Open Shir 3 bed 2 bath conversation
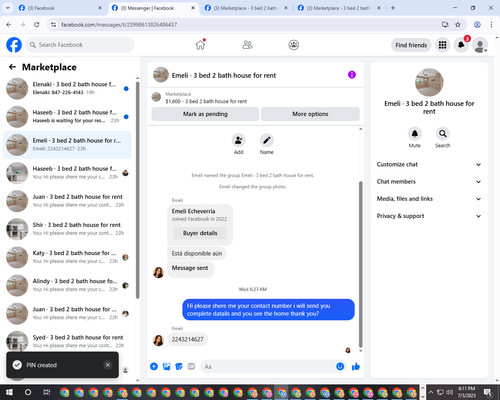Screen dimensions: 500x400 [68, 229]
